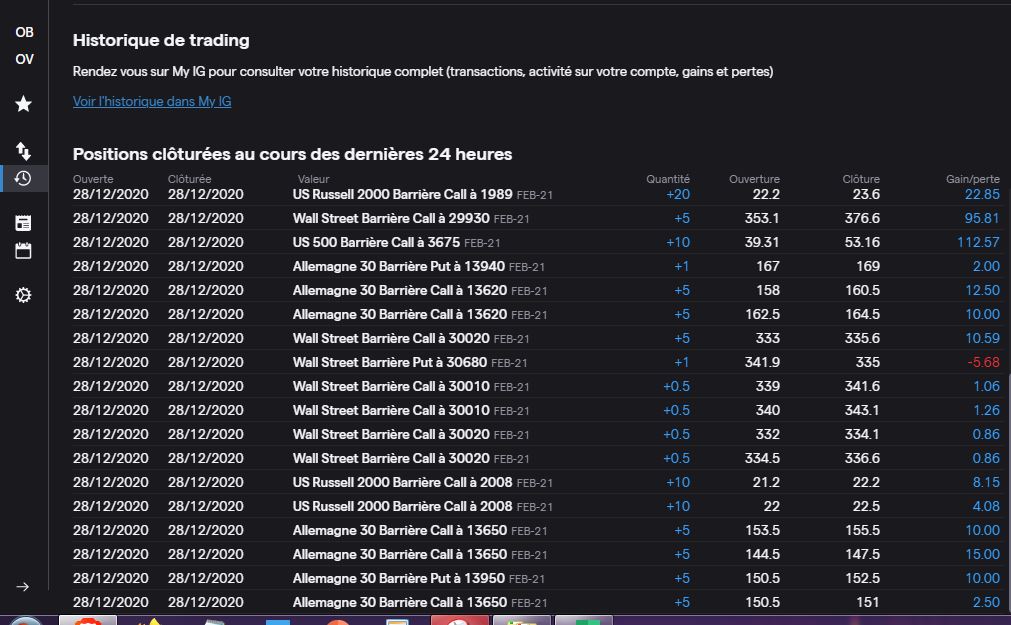Open the positions up-down arrows icon
Viewport: 1011px width, 625px height.
click(x=24, y=151)
